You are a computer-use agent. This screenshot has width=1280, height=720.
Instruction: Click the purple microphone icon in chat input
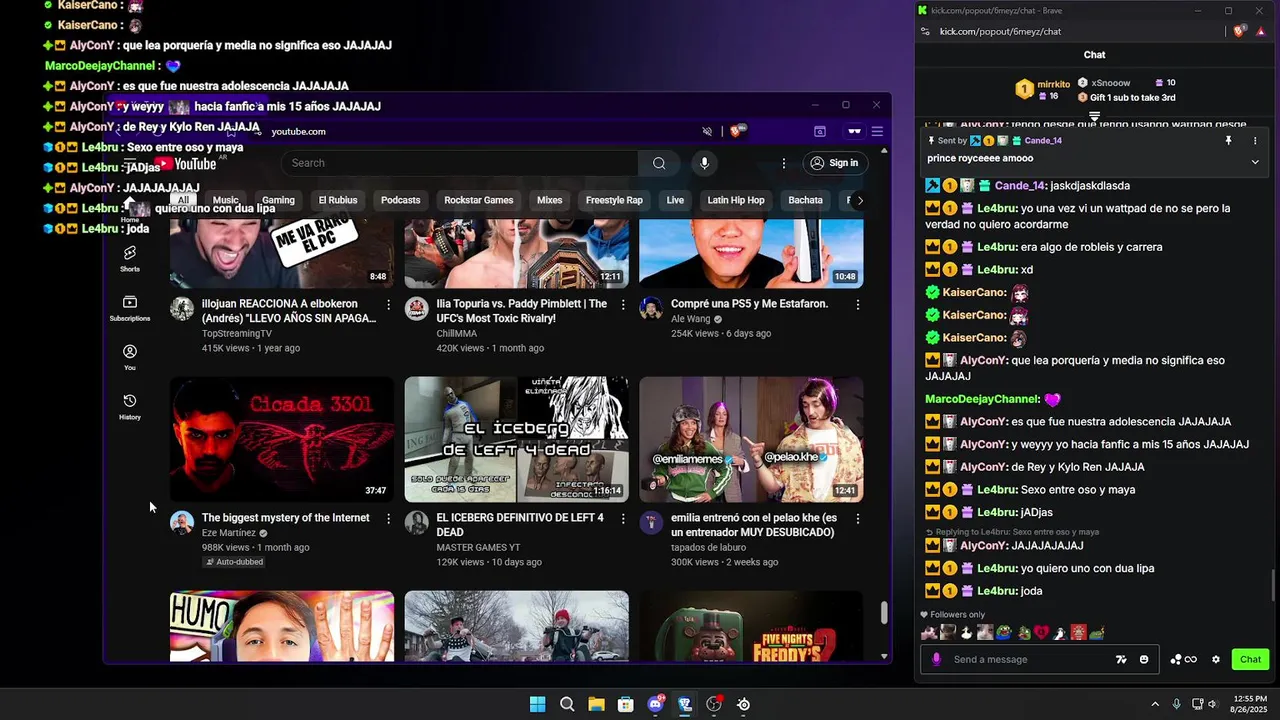tap(937, 659)
